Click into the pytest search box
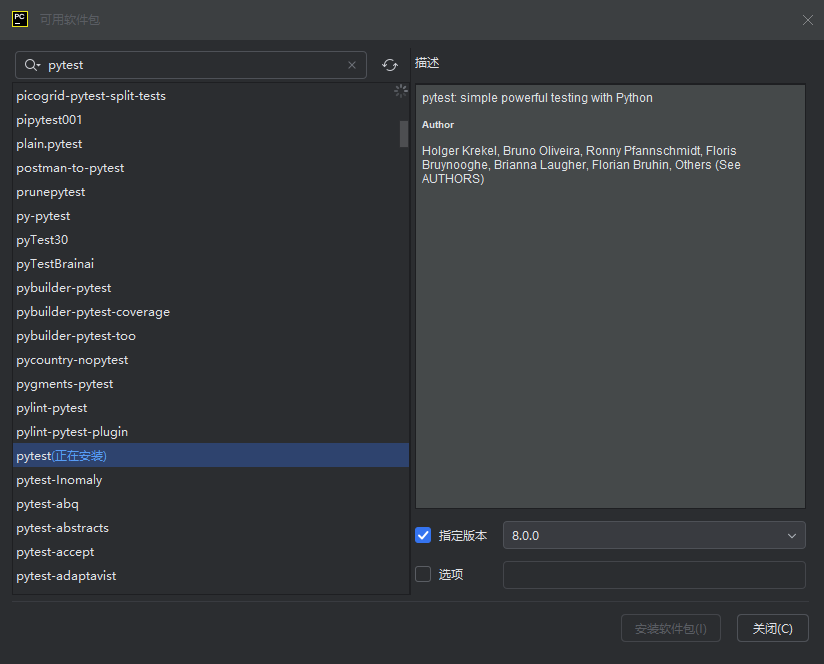 click(x=191, y=65)
